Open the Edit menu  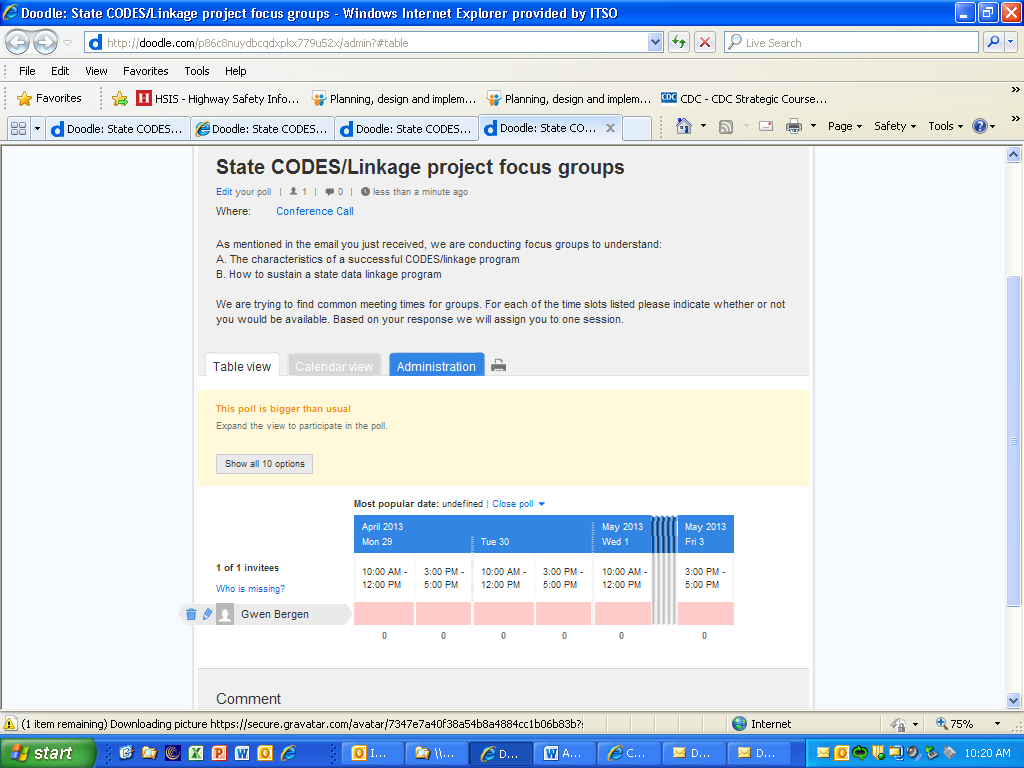tap(60, 71)
